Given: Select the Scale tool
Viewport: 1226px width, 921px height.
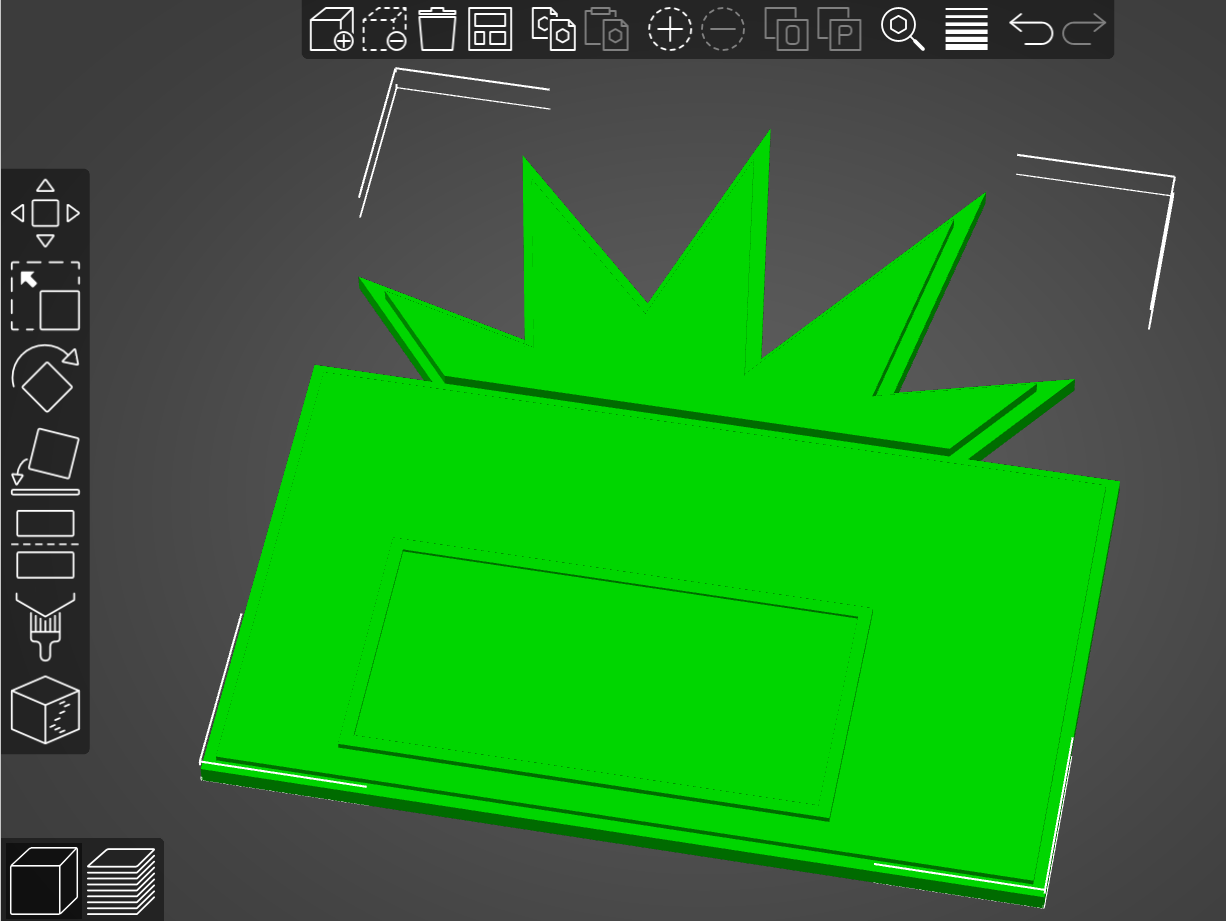Looking at the screenshot, I should point(45,296).
